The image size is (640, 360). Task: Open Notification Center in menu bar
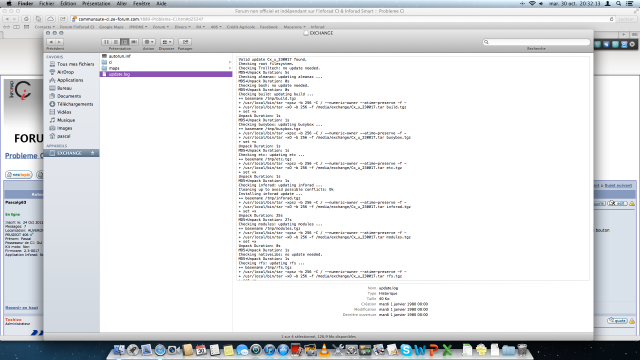tap(629, 4)
